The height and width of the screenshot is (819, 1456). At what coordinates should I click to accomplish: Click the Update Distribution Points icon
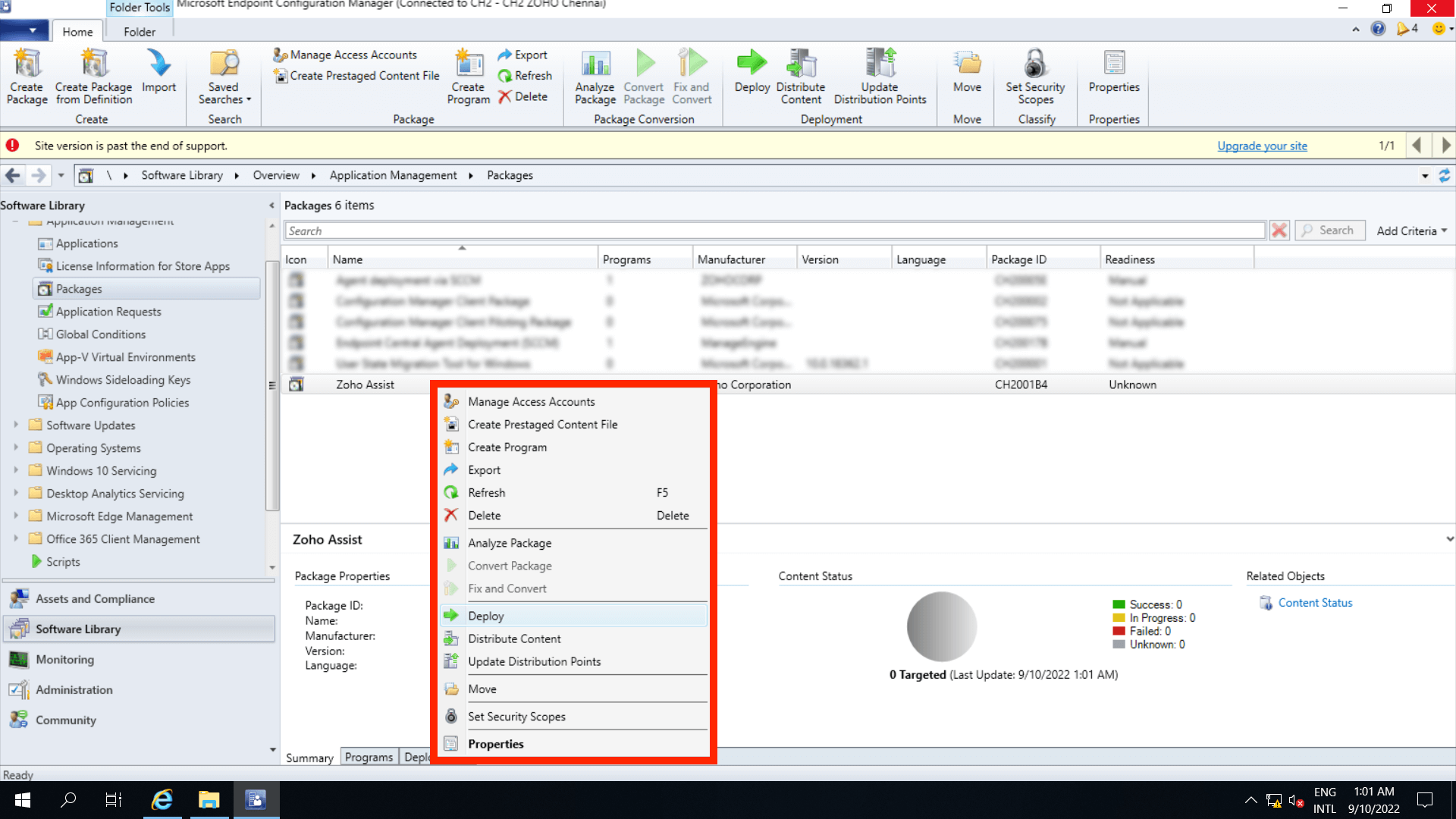click(x=880, y=76)
